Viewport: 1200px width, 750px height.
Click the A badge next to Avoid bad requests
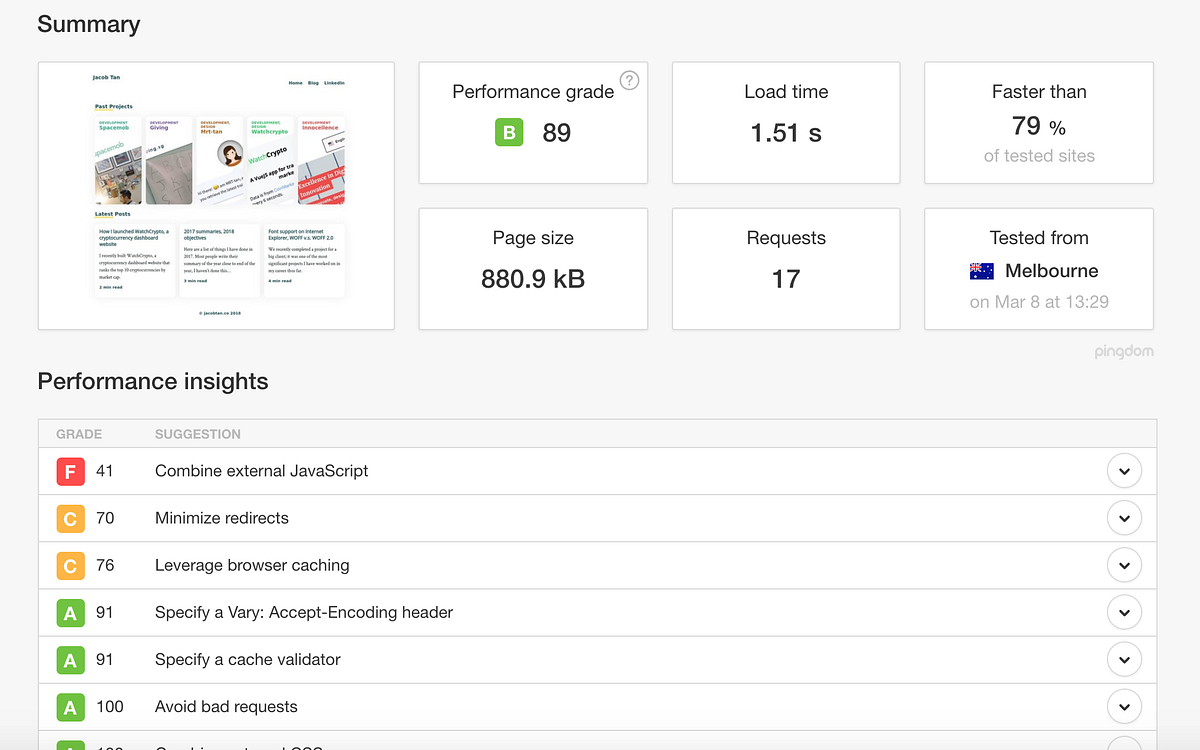pos(70,706)
